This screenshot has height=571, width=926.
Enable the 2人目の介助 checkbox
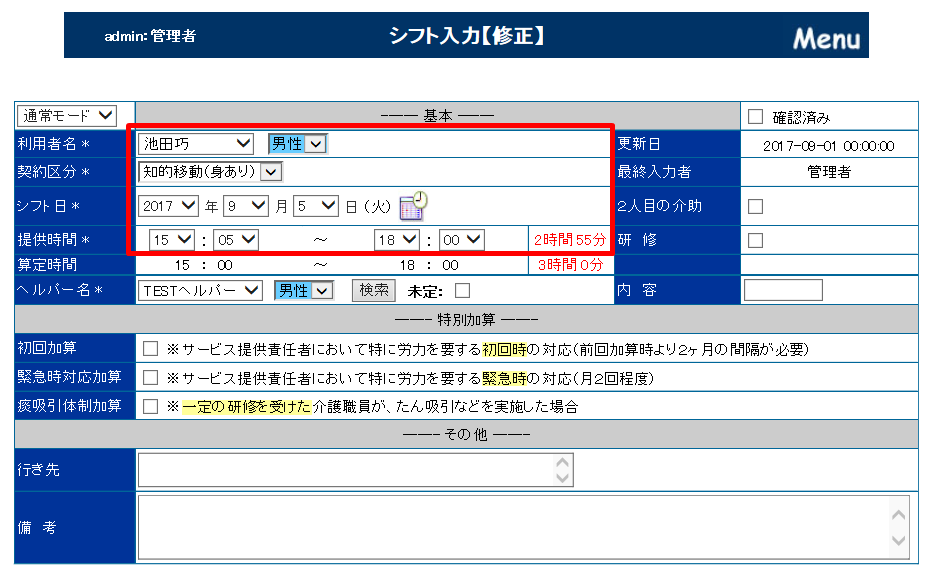tap(756, 206)
